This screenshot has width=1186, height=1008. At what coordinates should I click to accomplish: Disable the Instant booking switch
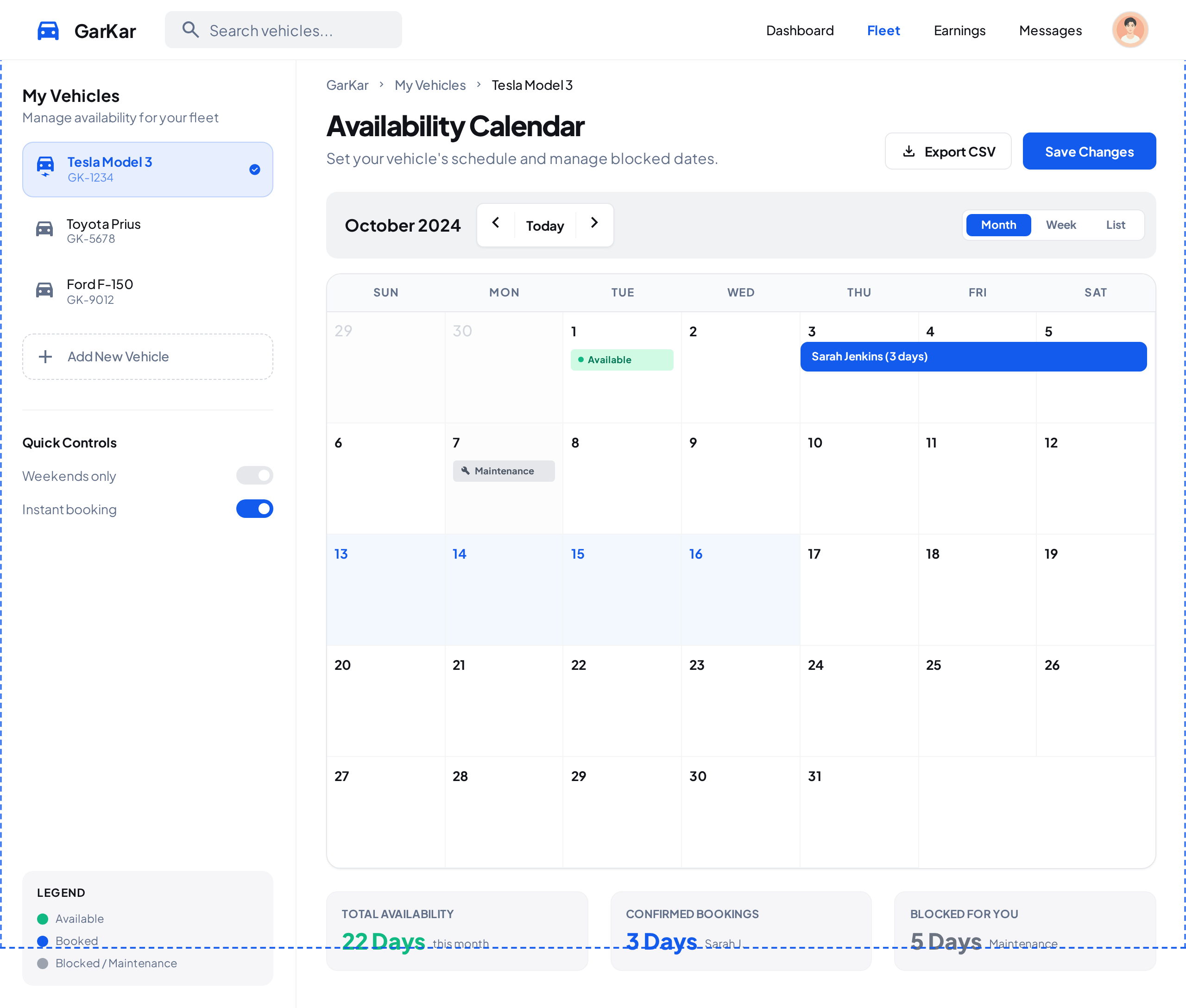[x=254, y=509]
